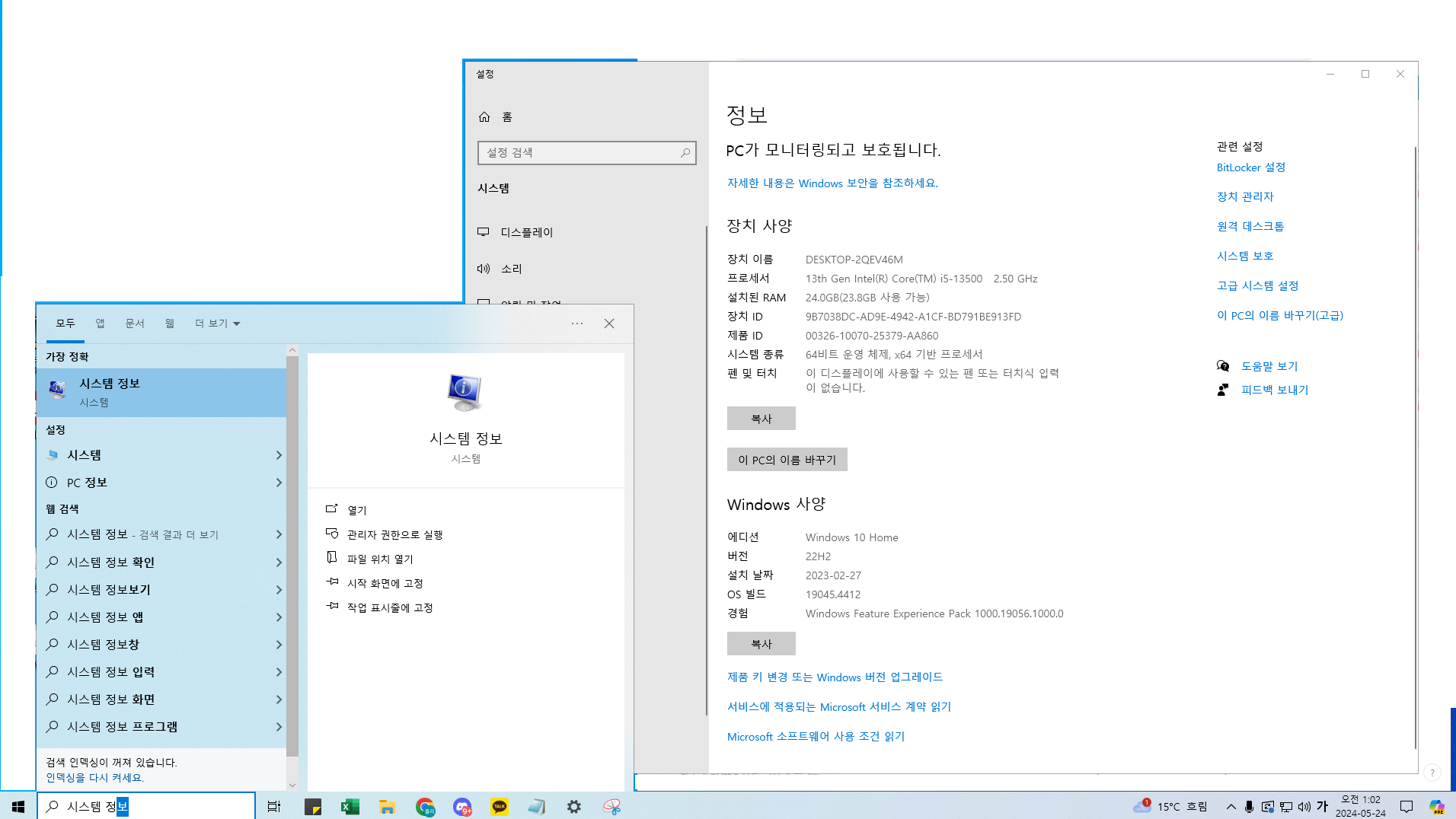Open KakaoTalk from the taskbar

pyautogui.click(x=500, y=806)
